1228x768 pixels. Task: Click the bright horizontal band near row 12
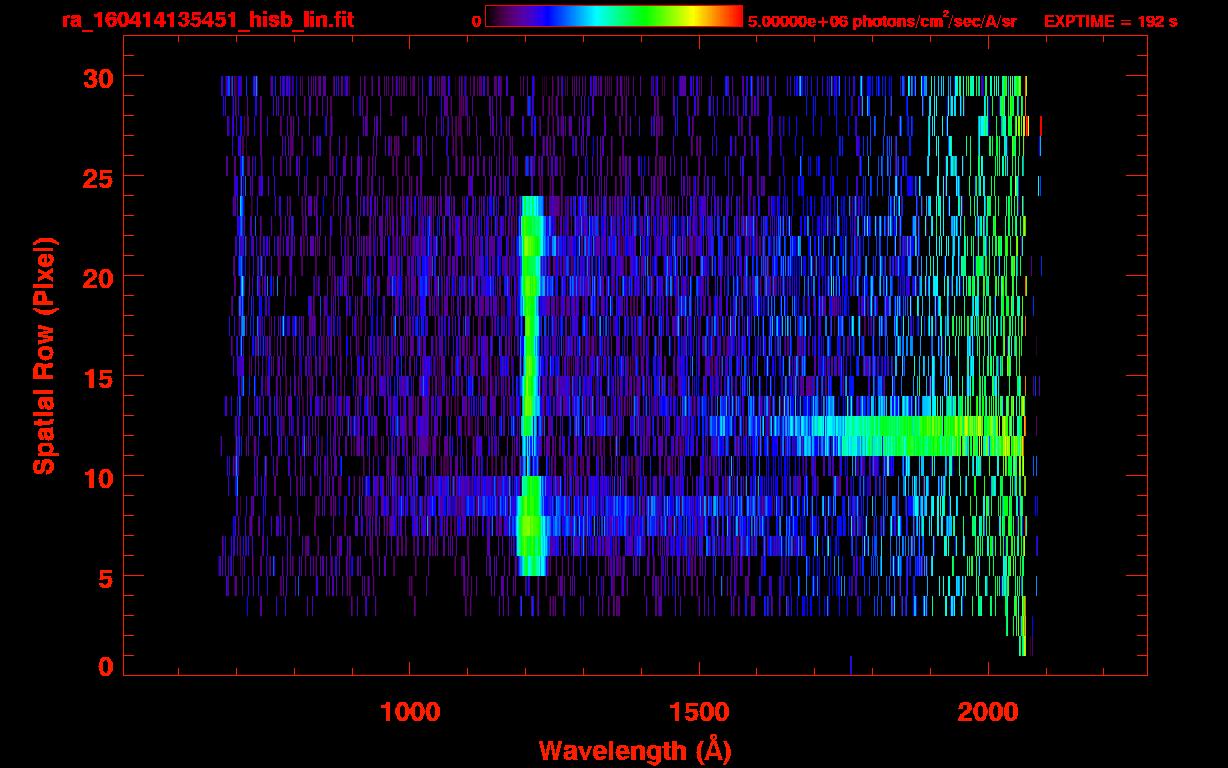click(x=900, y=436)
